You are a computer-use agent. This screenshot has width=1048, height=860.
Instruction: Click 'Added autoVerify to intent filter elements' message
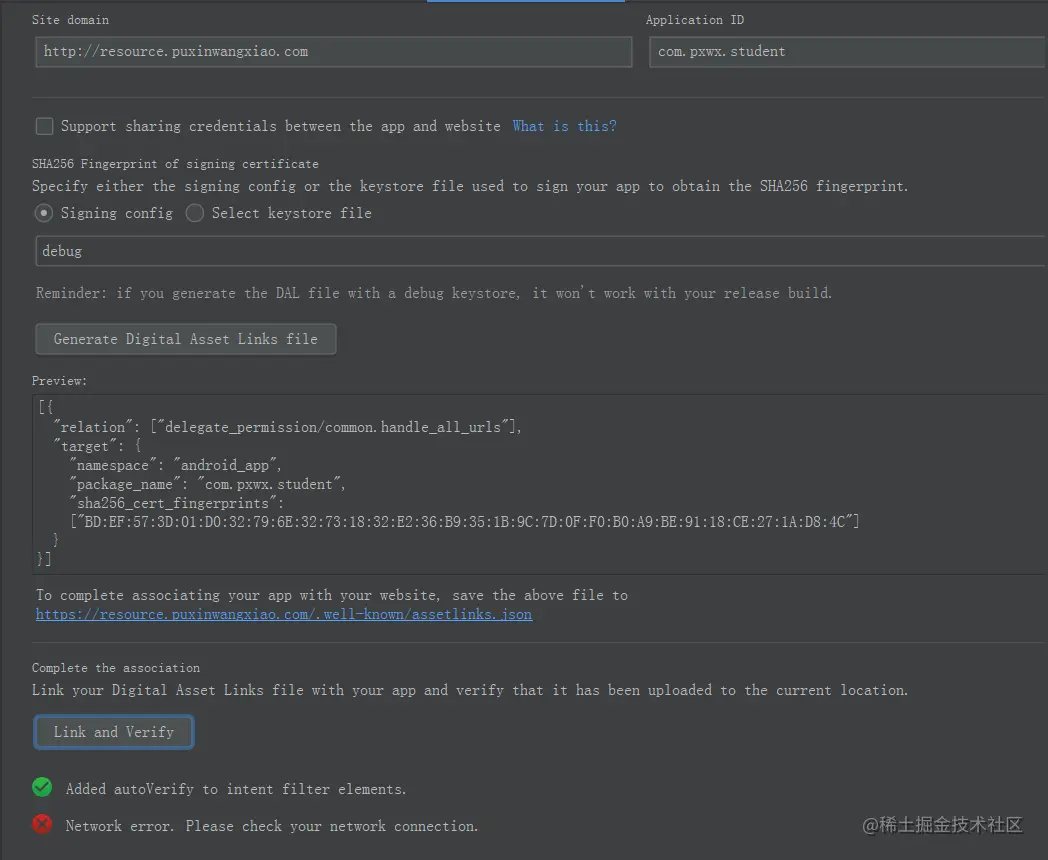[236, 789]
